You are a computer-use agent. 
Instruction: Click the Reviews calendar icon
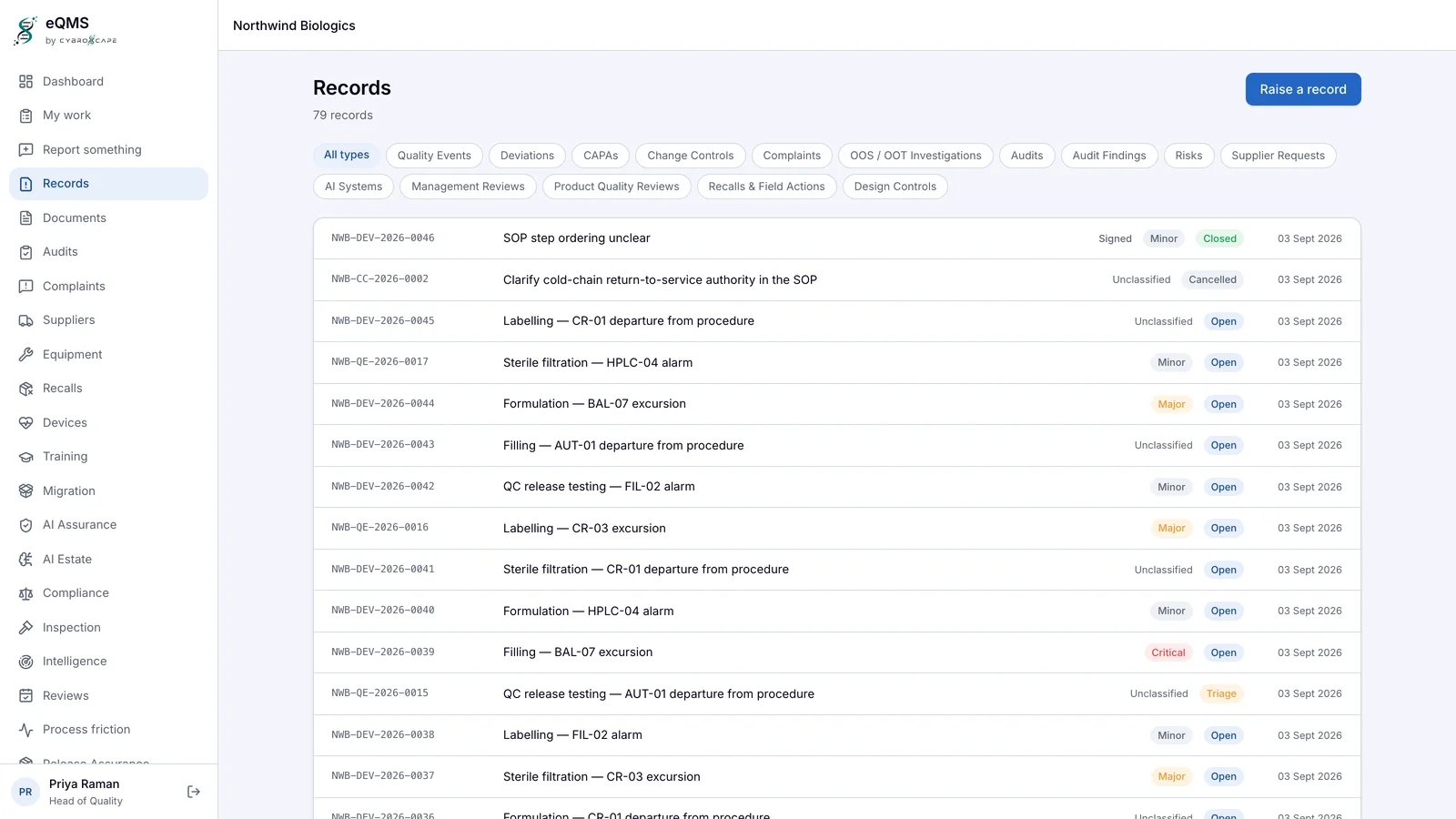[x=25, y=696]
